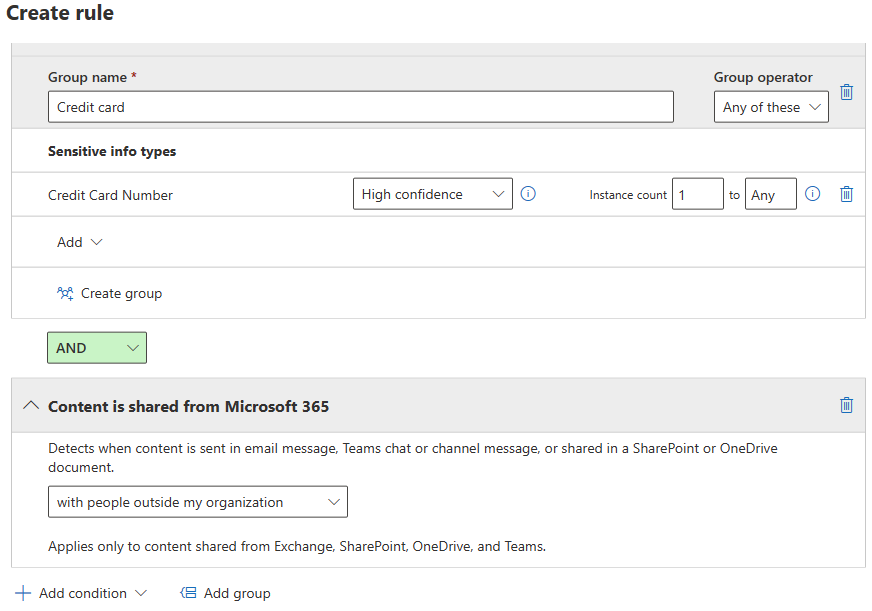The height and width of the screenshot is (611, 872).
Task: Click the 'Content is shared from Microsoft 365' header
Action: coord(188,406)
